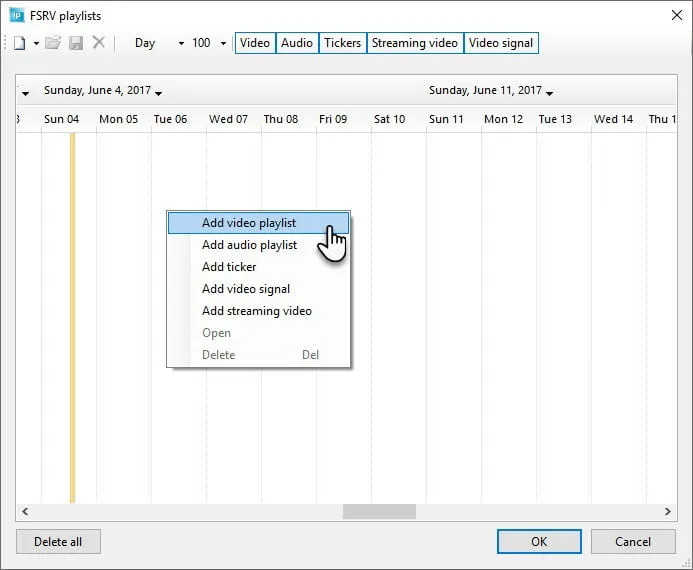The width and height of the screenshot is (693, 570).
Task: Click the Save floppy disk icon
Action: 76,43
